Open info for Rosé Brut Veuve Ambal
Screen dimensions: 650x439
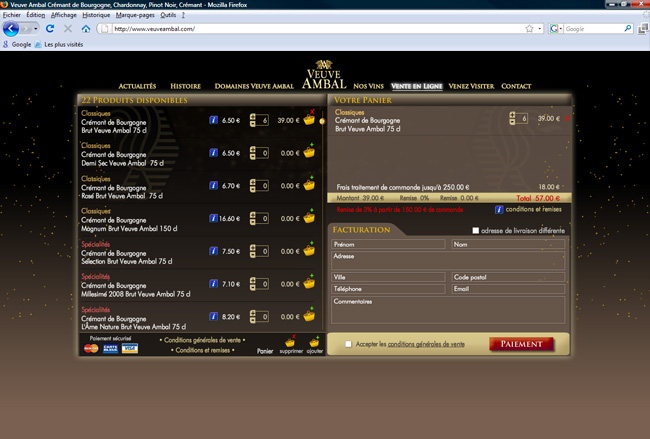click(213, 186)
